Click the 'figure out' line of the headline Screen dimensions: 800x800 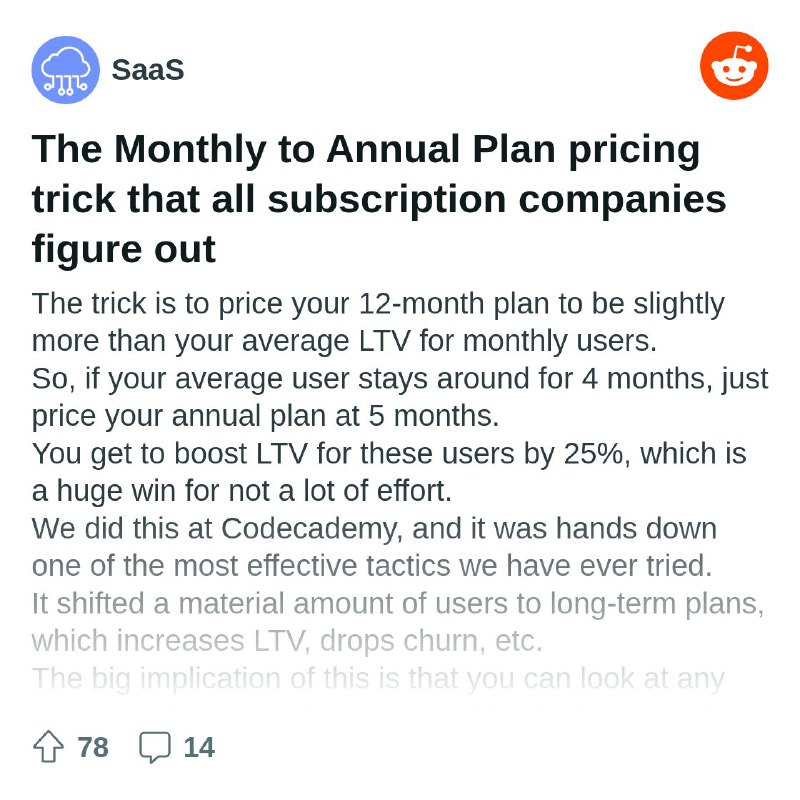click(123, 249)
